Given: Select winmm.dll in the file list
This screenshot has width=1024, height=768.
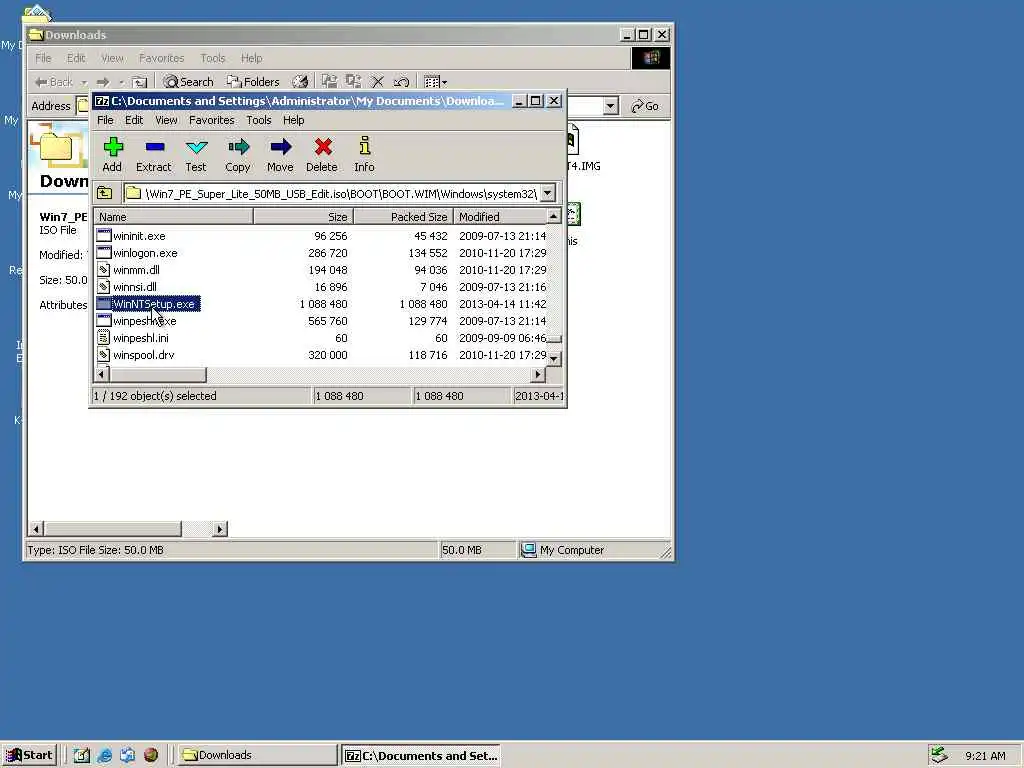Looking at the screenshot, I should [136, 270].
